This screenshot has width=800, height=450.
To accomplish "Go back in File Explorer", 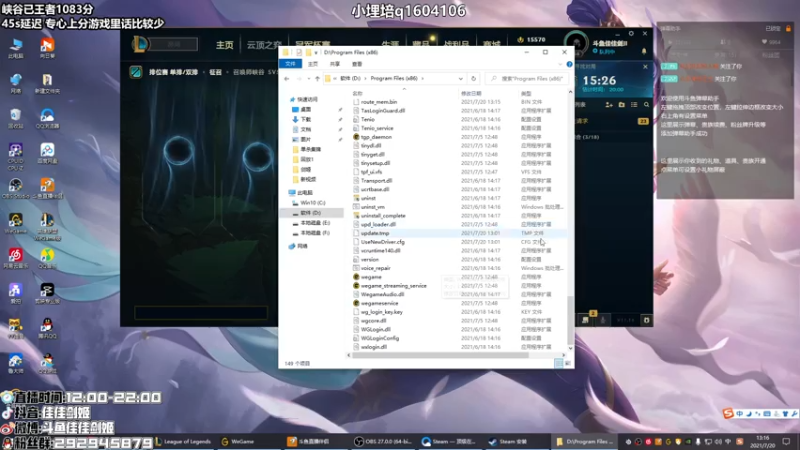I will (x=287, y=79).
